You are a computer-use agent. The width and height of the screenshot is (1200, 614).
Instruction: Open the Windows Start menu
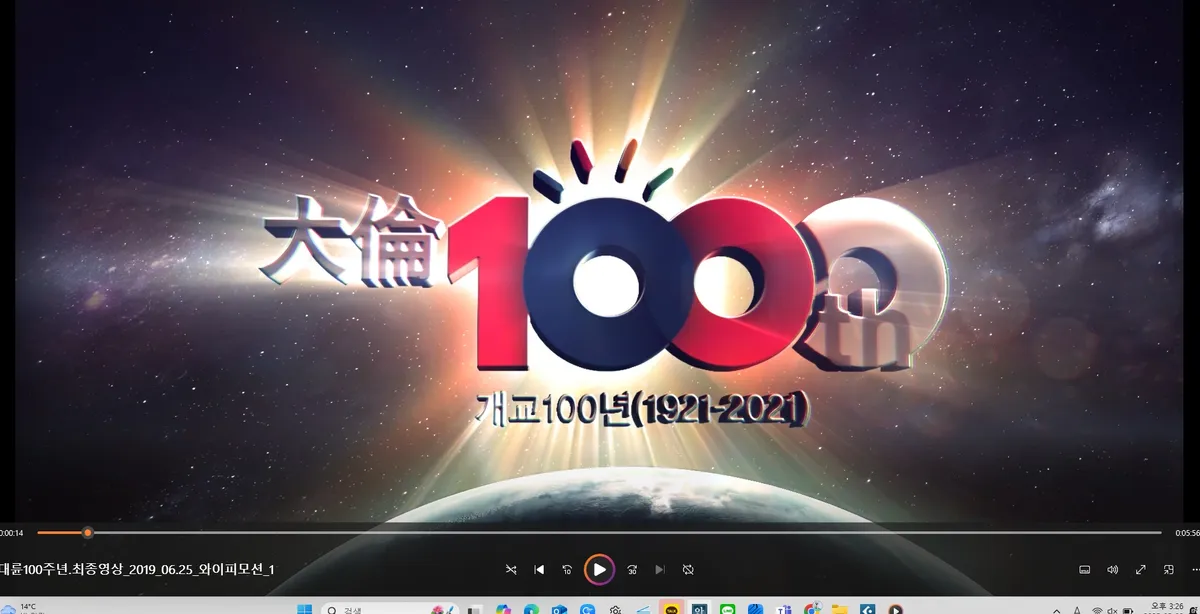[304, 608]
